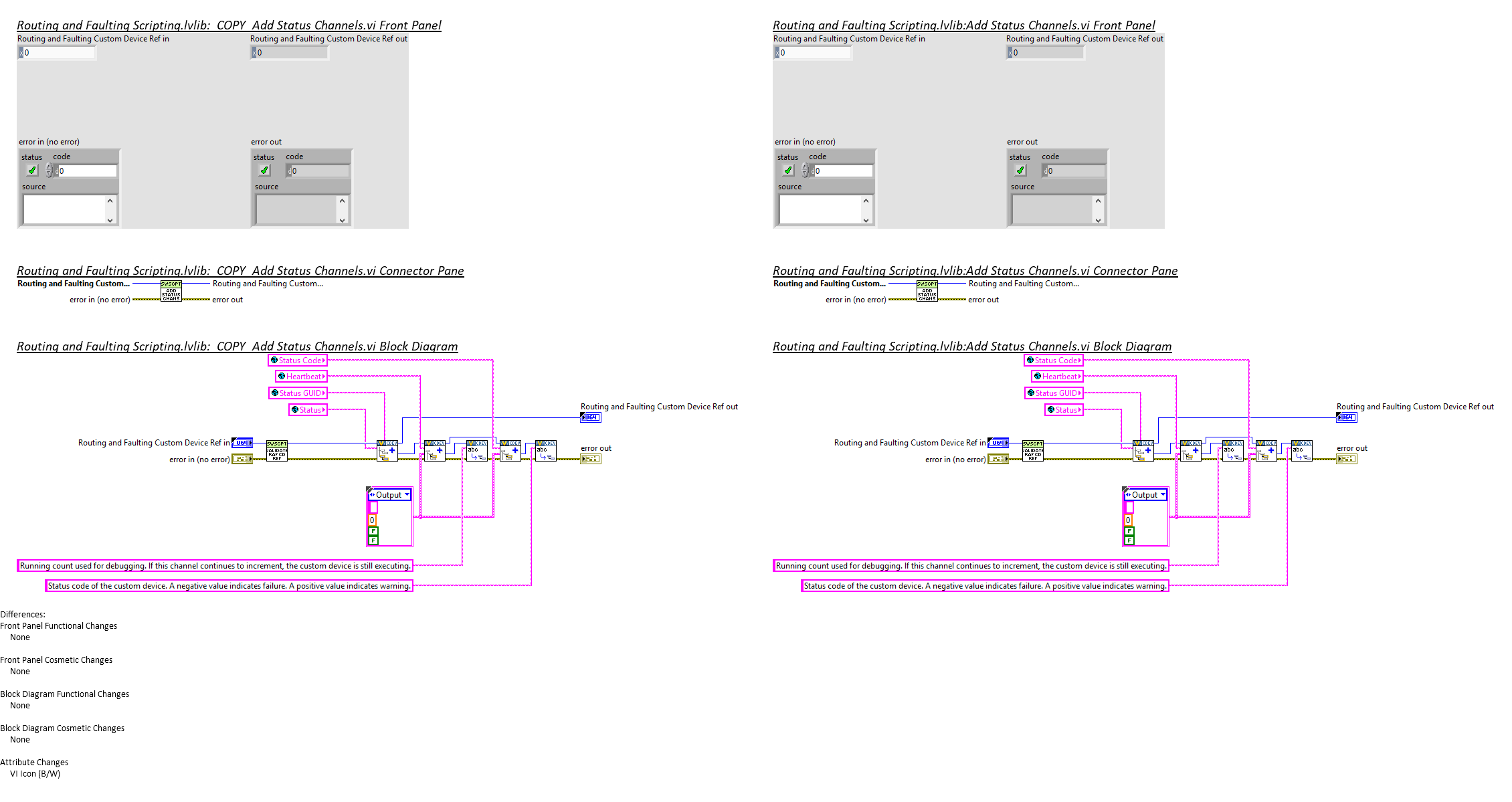The image size is (1512, 802).
Task: Click the first F boolean constant in the COPY Output cluster
Action: click(x=373, y=531)
